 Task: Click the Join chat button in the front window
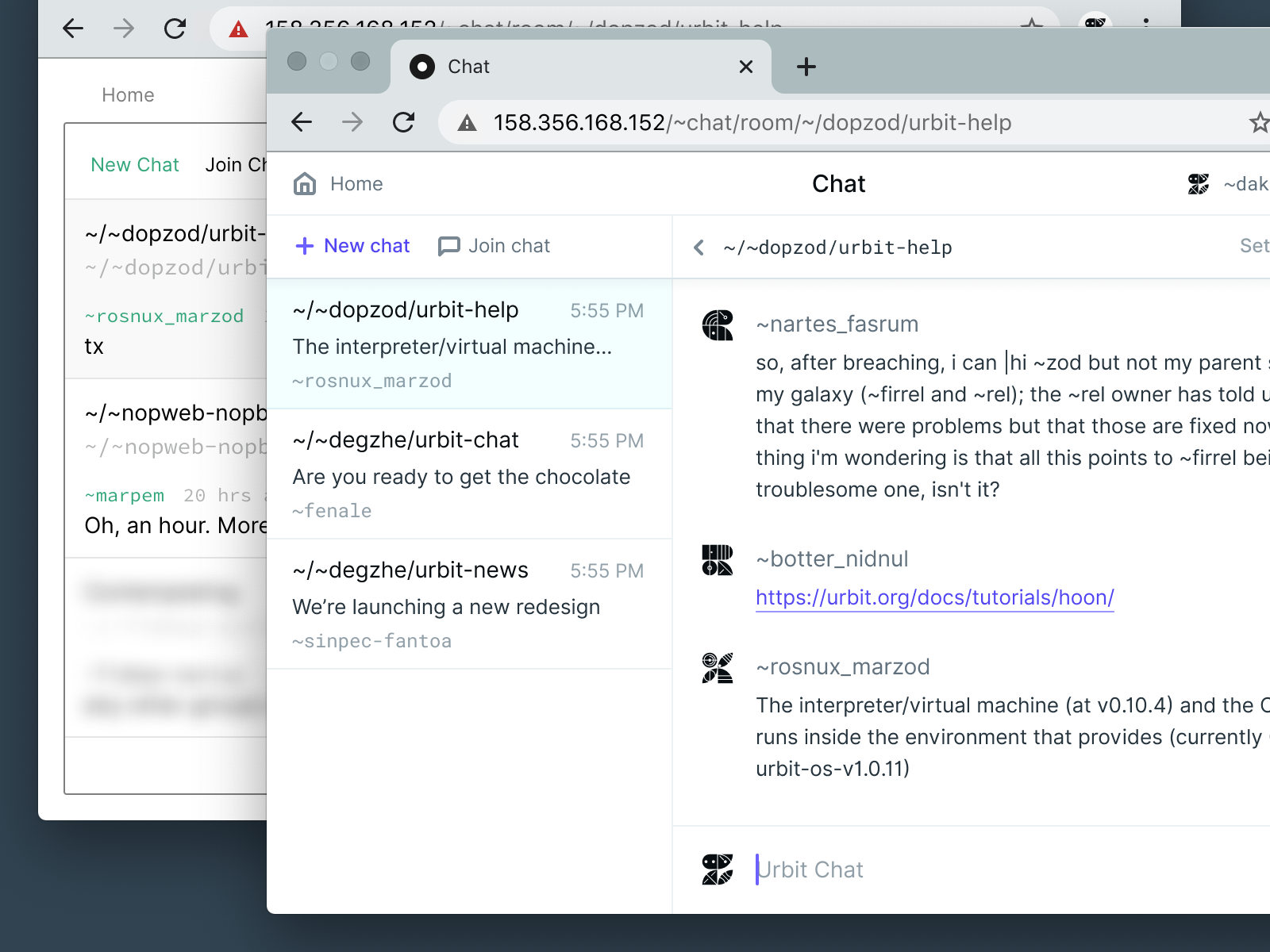tap(494, 246)
